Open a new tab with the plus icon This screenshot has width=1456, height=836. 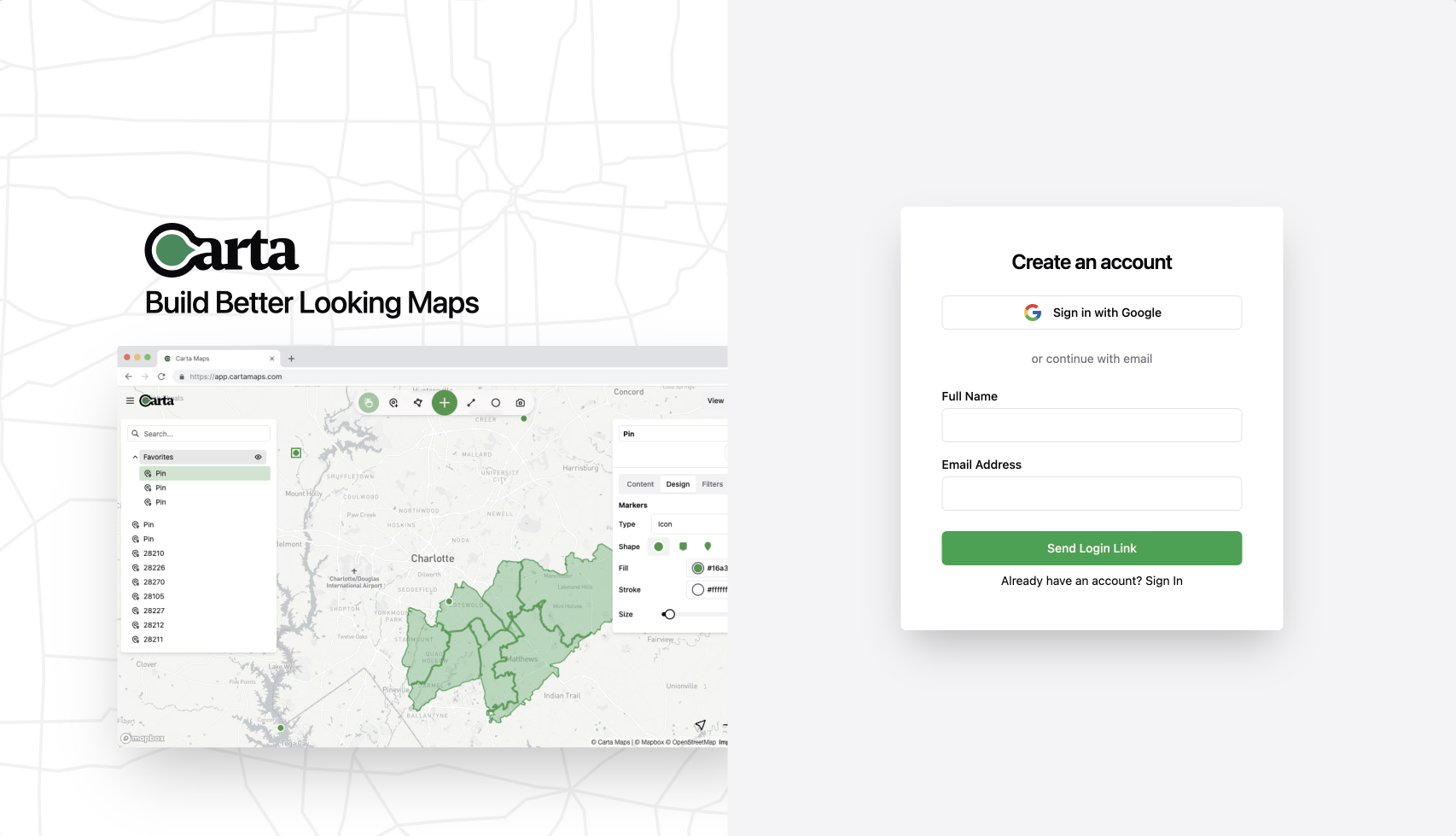pyautogui.click(x=291, y=359)
